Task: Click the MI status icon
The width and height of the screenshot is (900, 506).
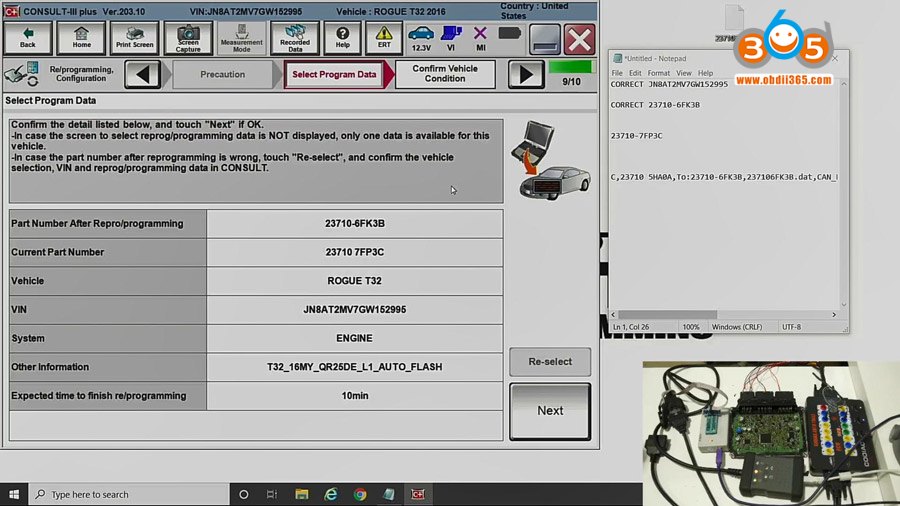Action: (480, 38)
